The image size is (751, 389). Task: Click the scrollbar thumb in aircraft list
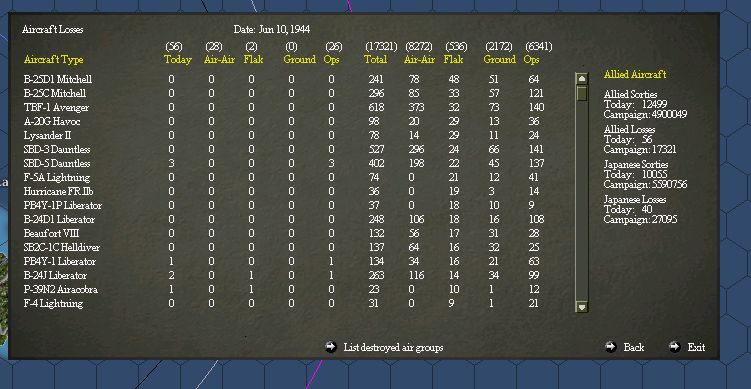click(x=582, y=93)
